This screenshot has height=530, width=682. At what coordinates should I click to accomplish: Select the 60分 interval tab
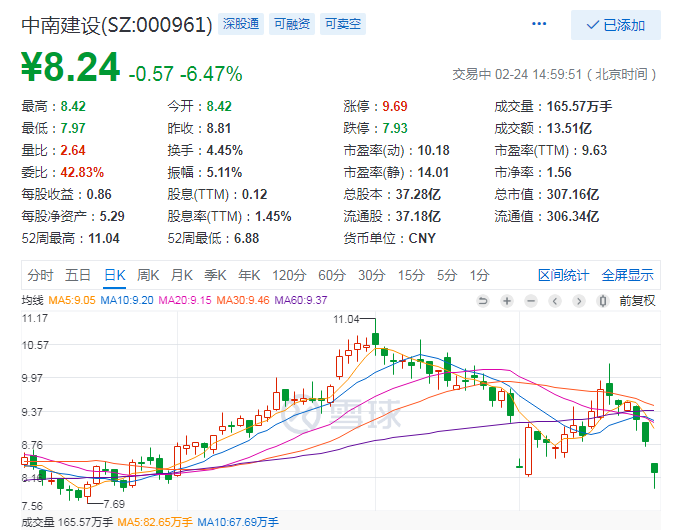pos(331,275)
